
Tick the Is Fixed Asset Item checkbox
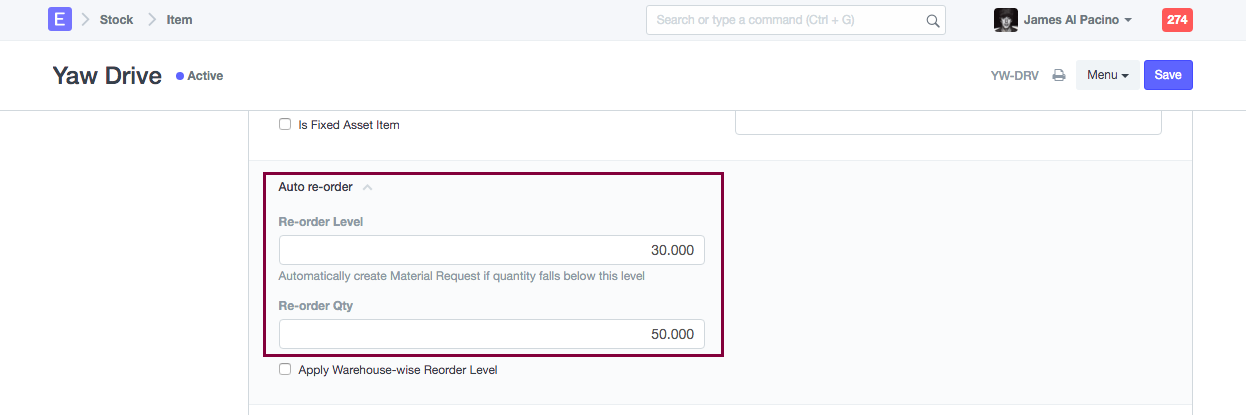click(x=285, y=125)
